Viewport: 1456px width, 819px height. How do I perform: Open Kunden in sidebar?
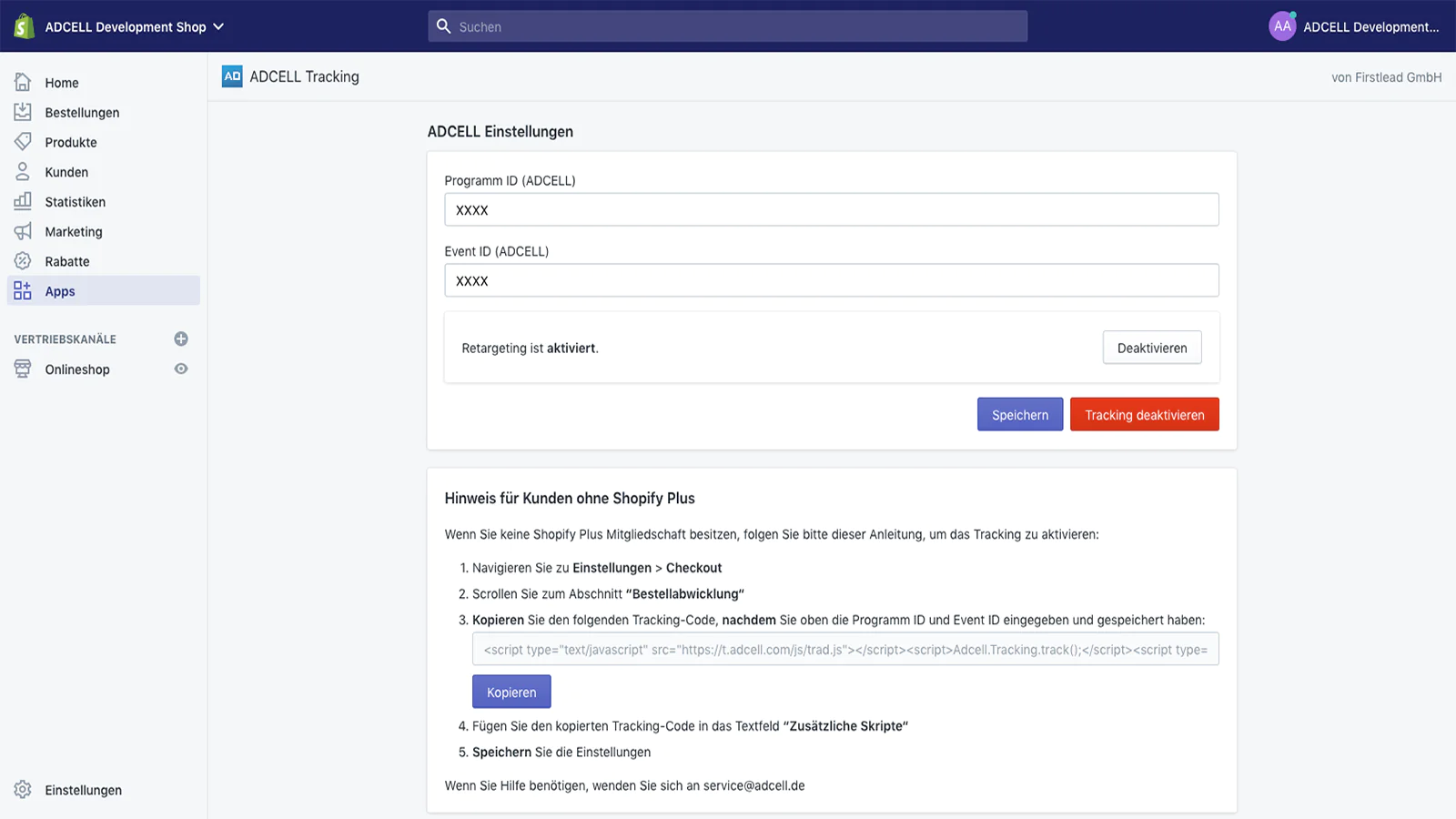66,172
